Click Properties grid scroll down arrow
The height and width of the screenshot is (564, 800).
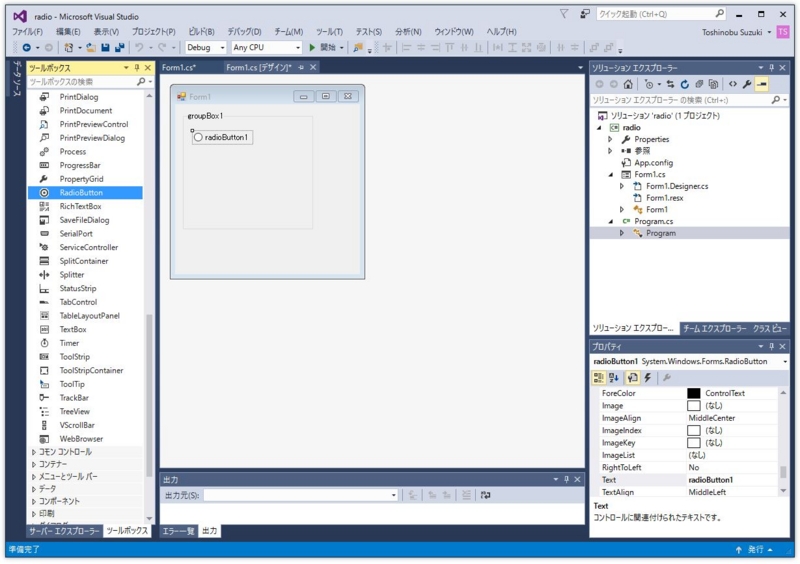783,492
